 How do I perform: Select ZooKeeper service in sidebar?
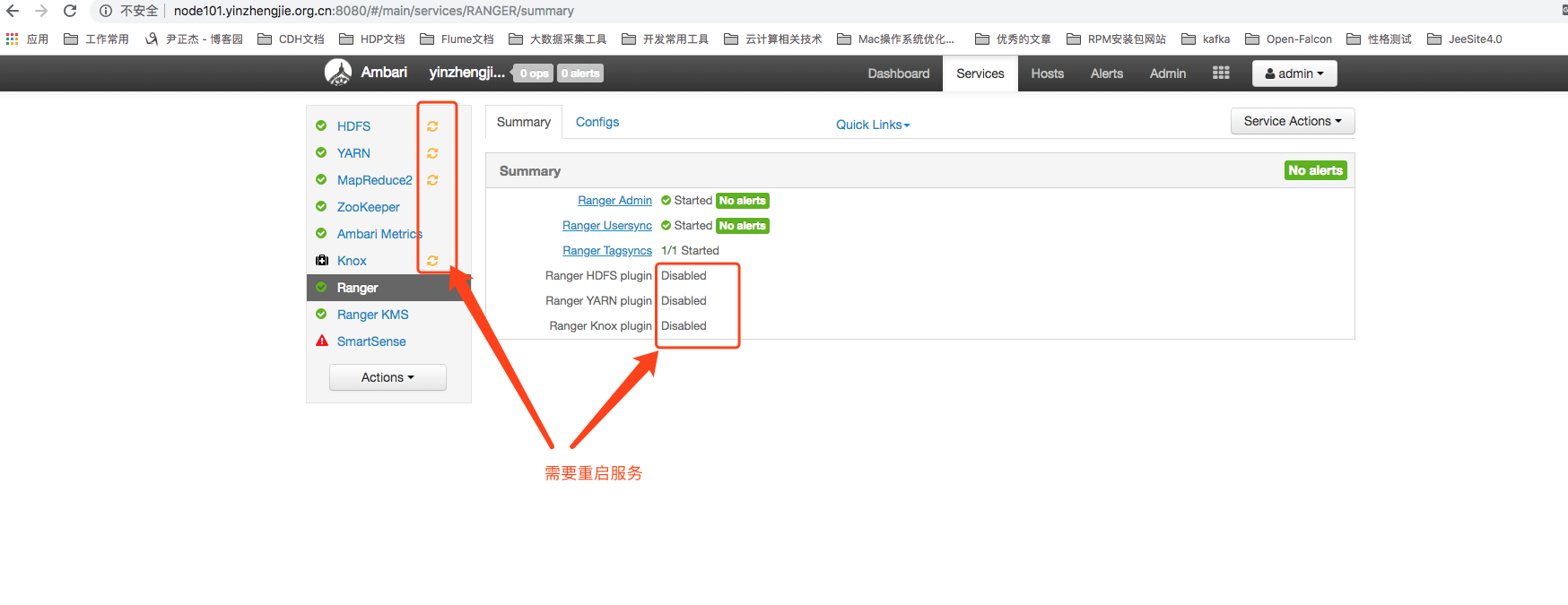coord(368,207)
